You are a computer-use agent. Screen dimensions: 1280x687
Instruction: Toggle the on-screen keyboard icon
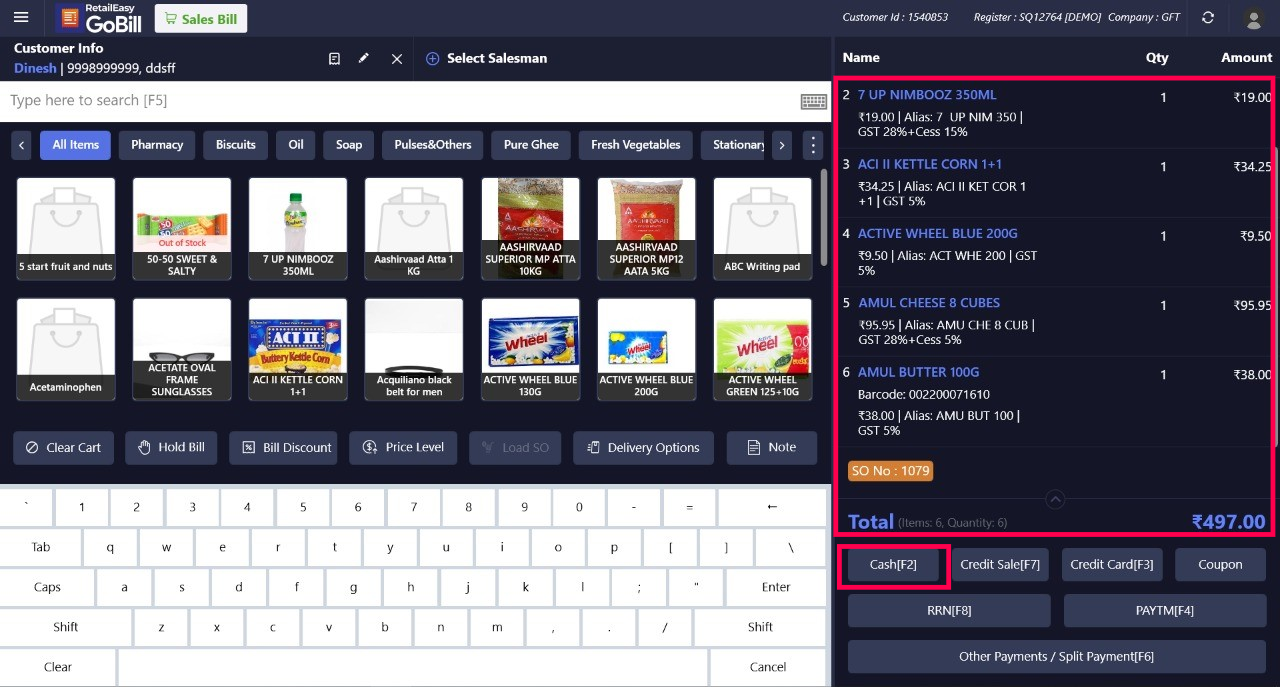[814, 101]
